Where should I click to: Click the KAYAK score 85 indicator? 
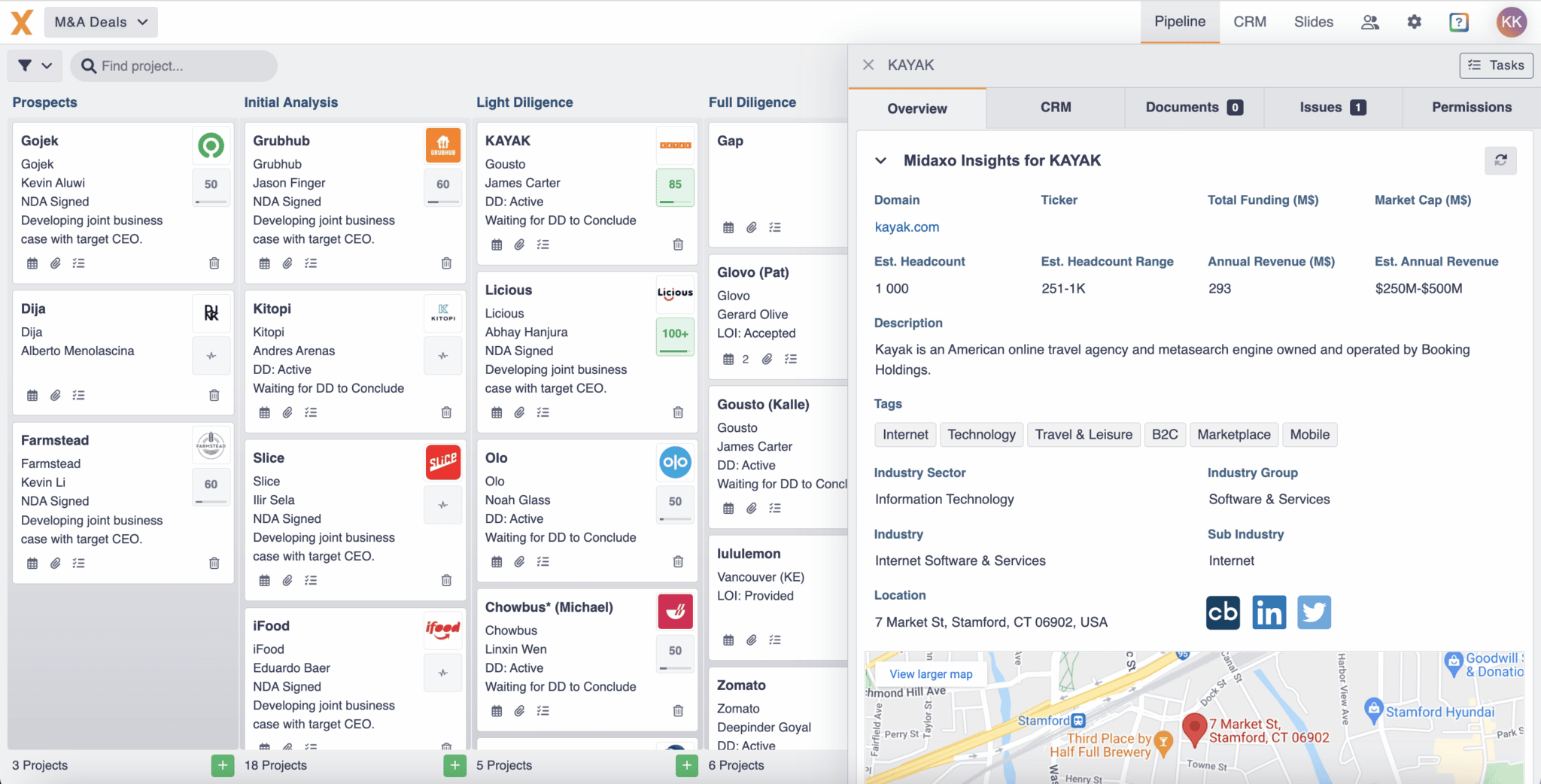[x=675, y=188]
